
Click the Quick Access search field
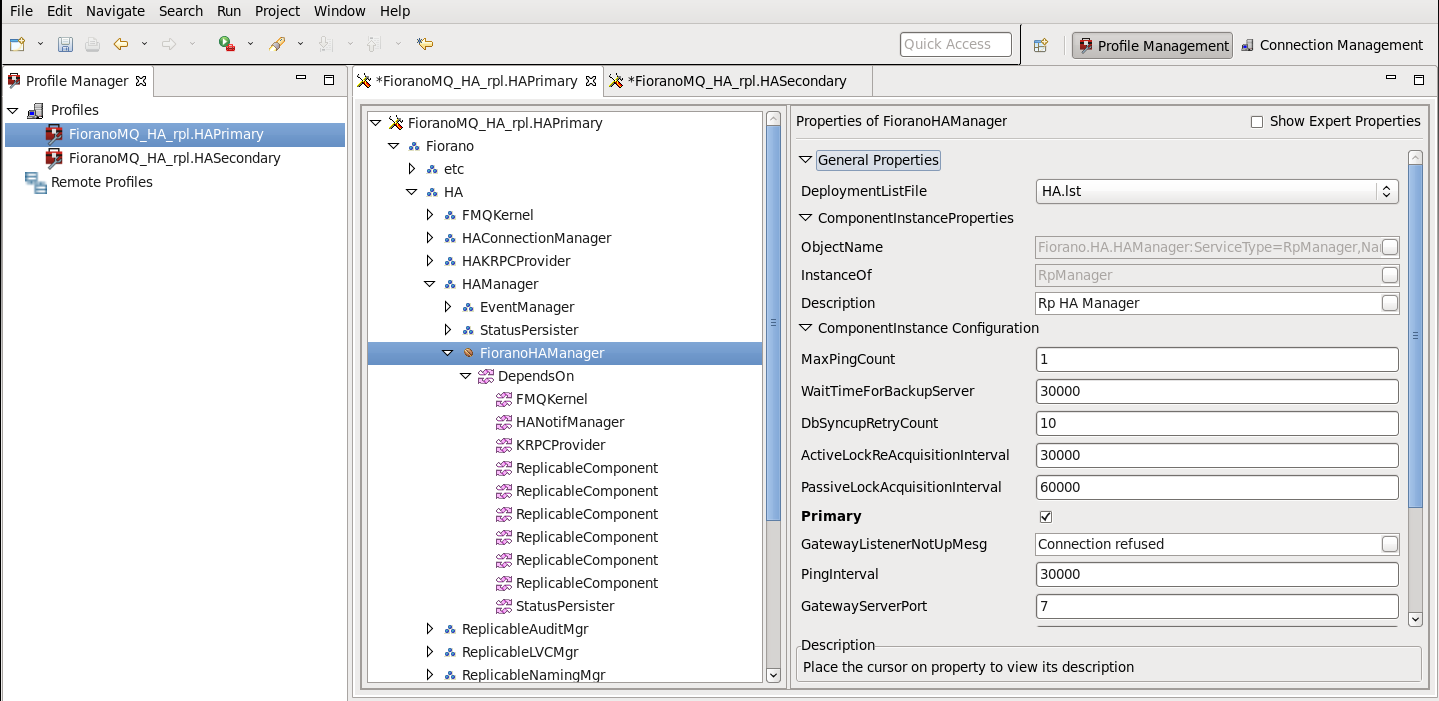pyautogui.click(x=956, y=44)
